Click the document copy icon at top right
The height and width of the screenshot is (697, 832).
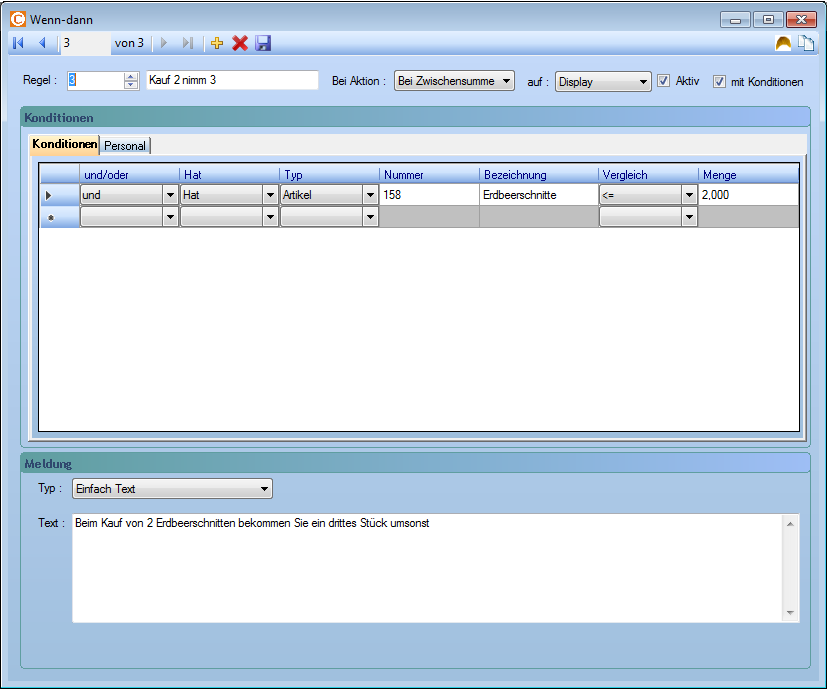pos(806,43)
